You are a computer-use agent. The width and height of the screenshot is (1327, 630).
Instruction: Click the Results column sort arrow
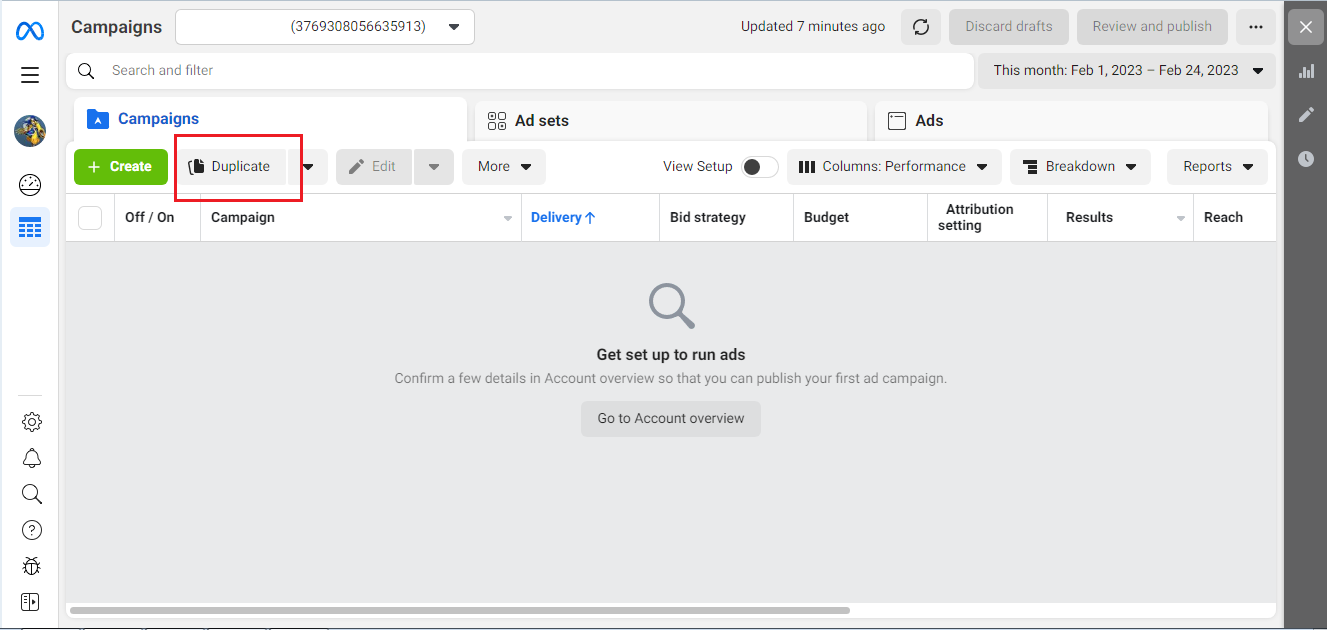[x=1181, y=219]
